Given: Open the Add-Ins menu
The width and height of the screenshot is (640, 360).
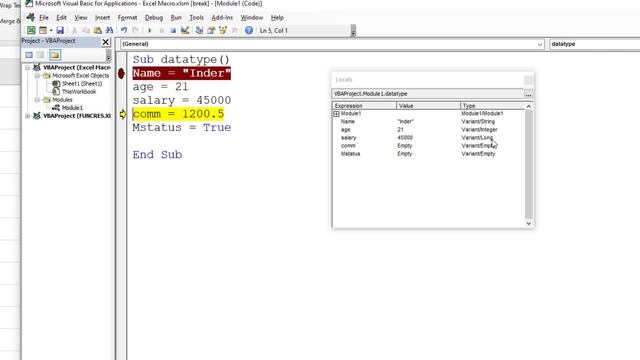Looking at the screenshot, I should (x=222, y=18).
